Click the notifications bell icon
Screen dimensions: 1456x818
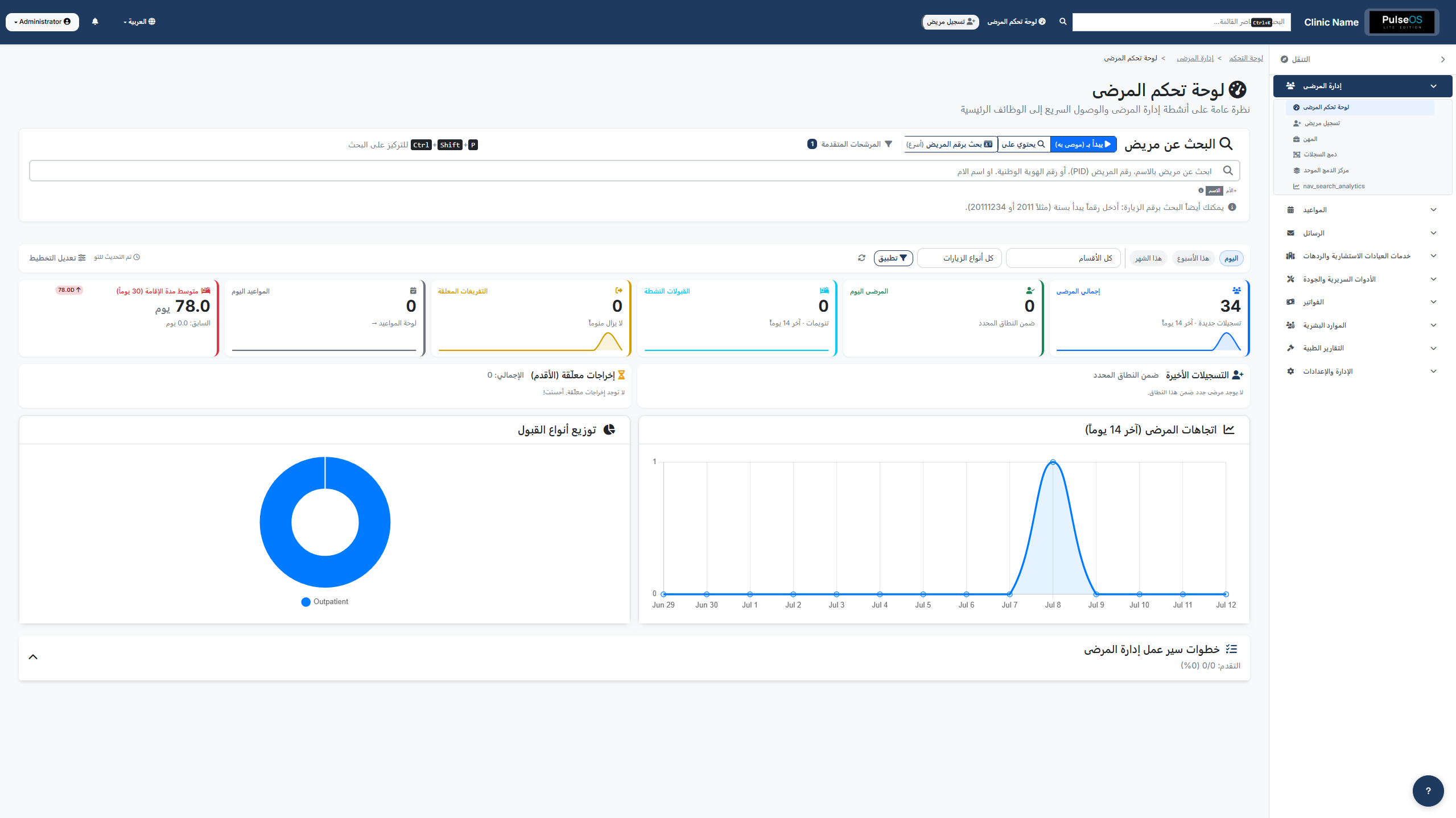pos(95,22)
